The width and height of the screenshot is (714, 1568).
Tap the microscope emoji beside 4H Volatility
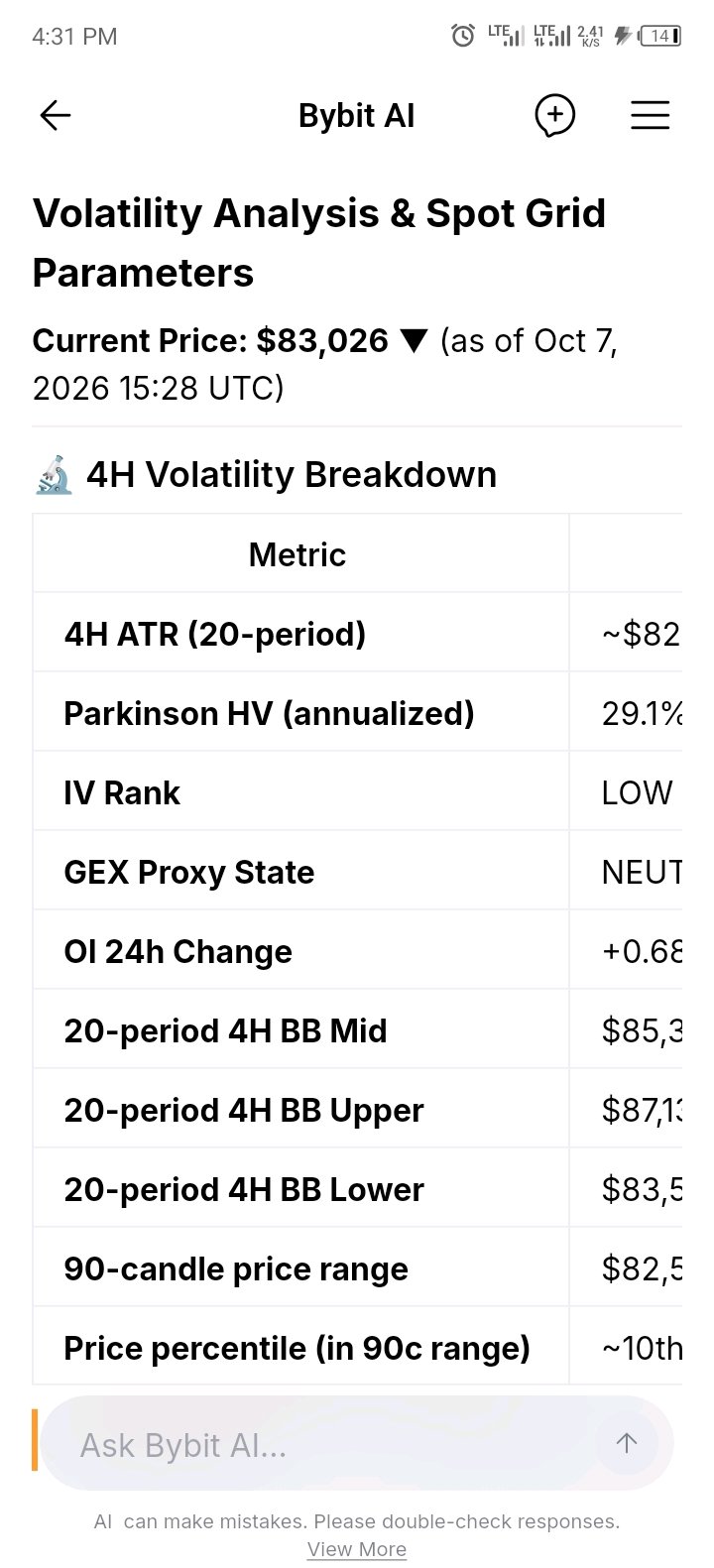(x=54, y=474)
